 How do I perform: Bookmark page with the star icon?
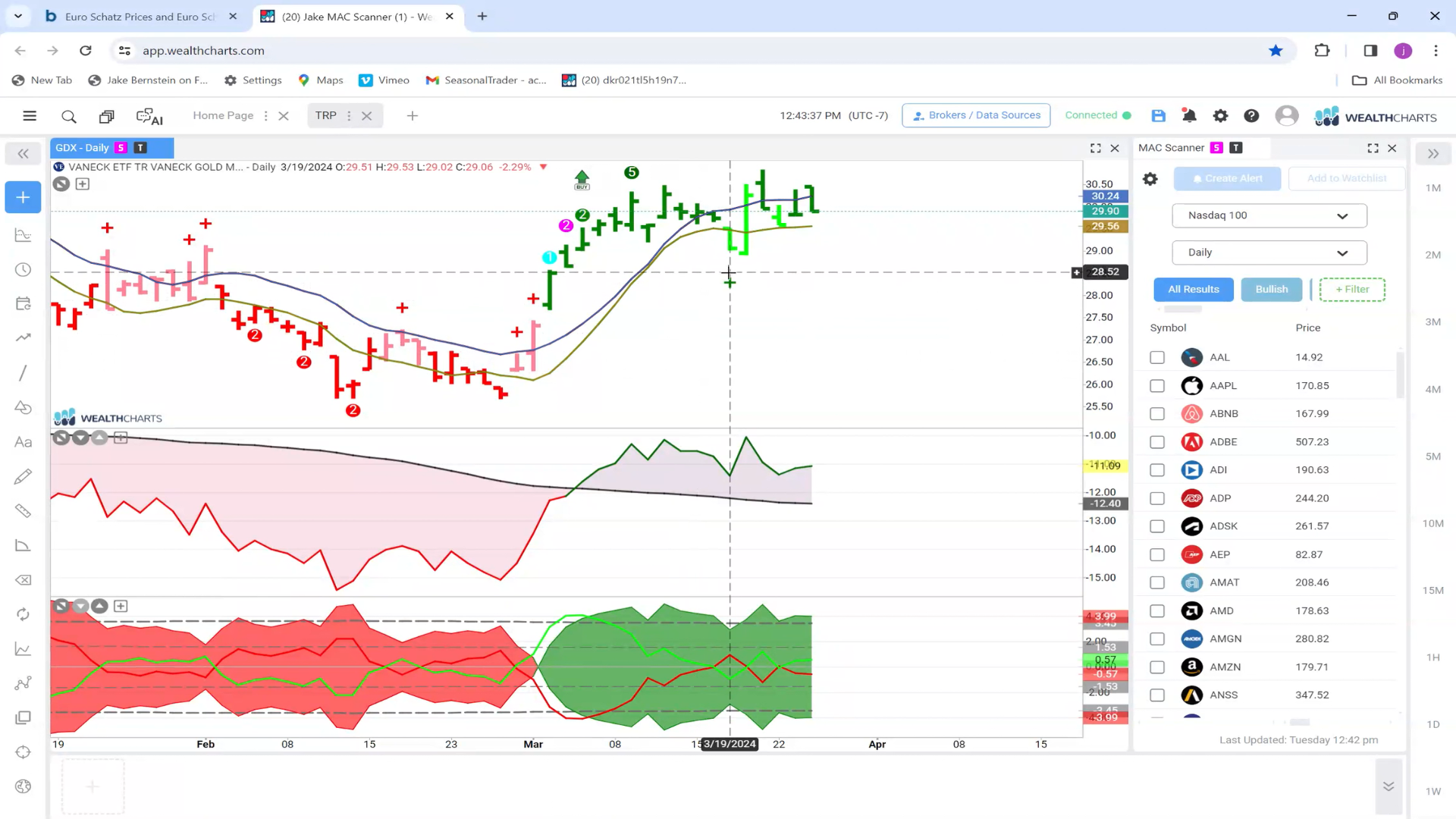pyautogui.click(x=1276, y=51)
